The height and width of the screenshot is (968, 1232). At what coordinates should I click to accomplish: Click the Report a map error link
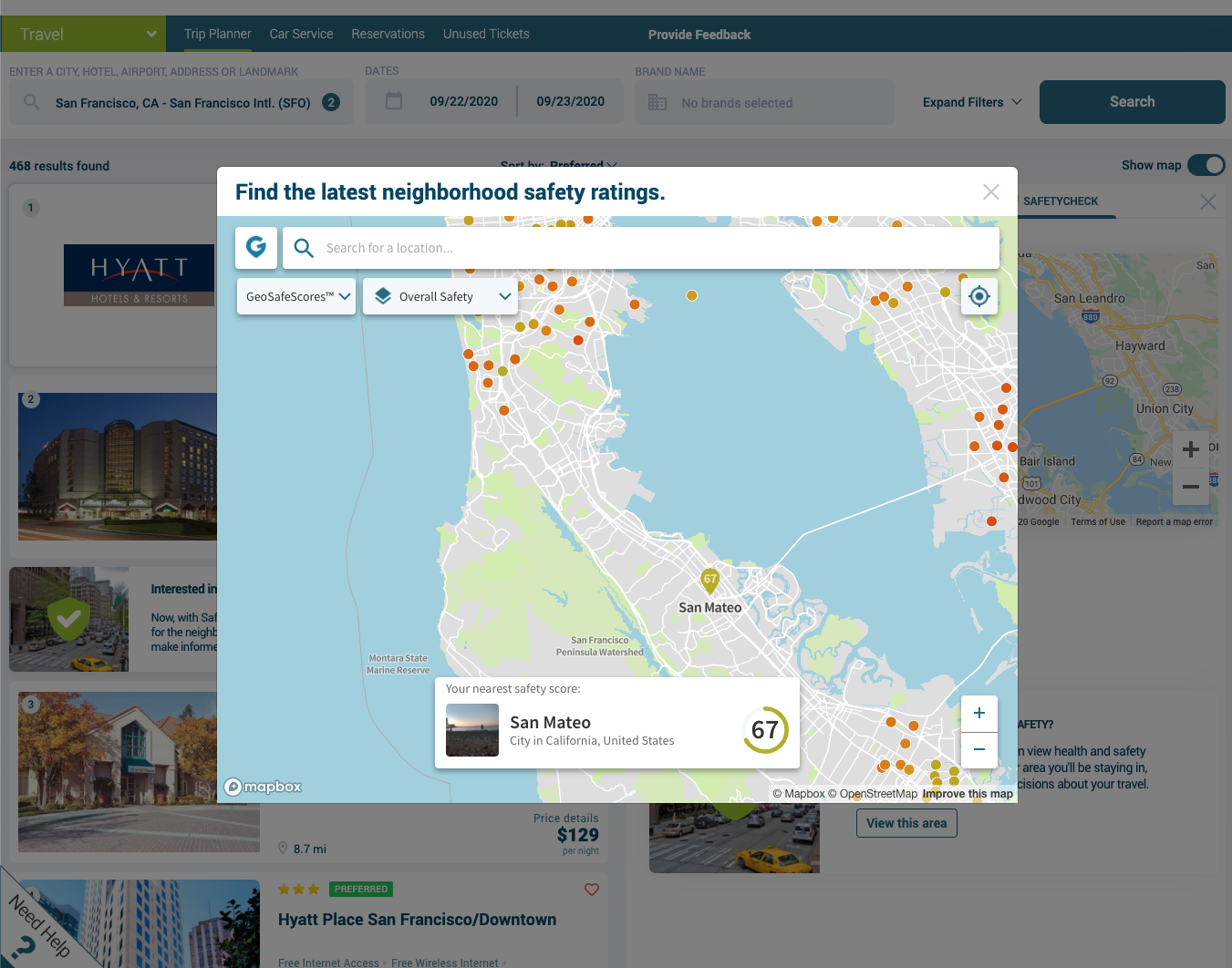[1174, 522]
